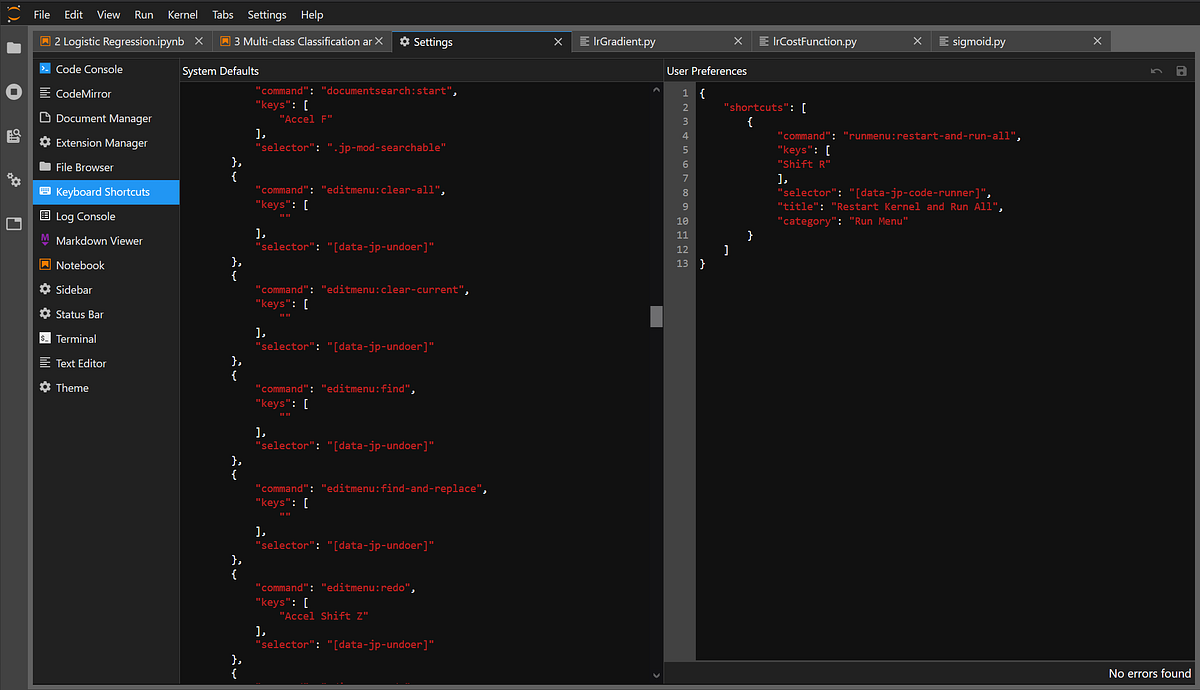This screenshot has width=1200, height=690.
Task: Select Status Bar settings
Action: click(x=106, y=314)
